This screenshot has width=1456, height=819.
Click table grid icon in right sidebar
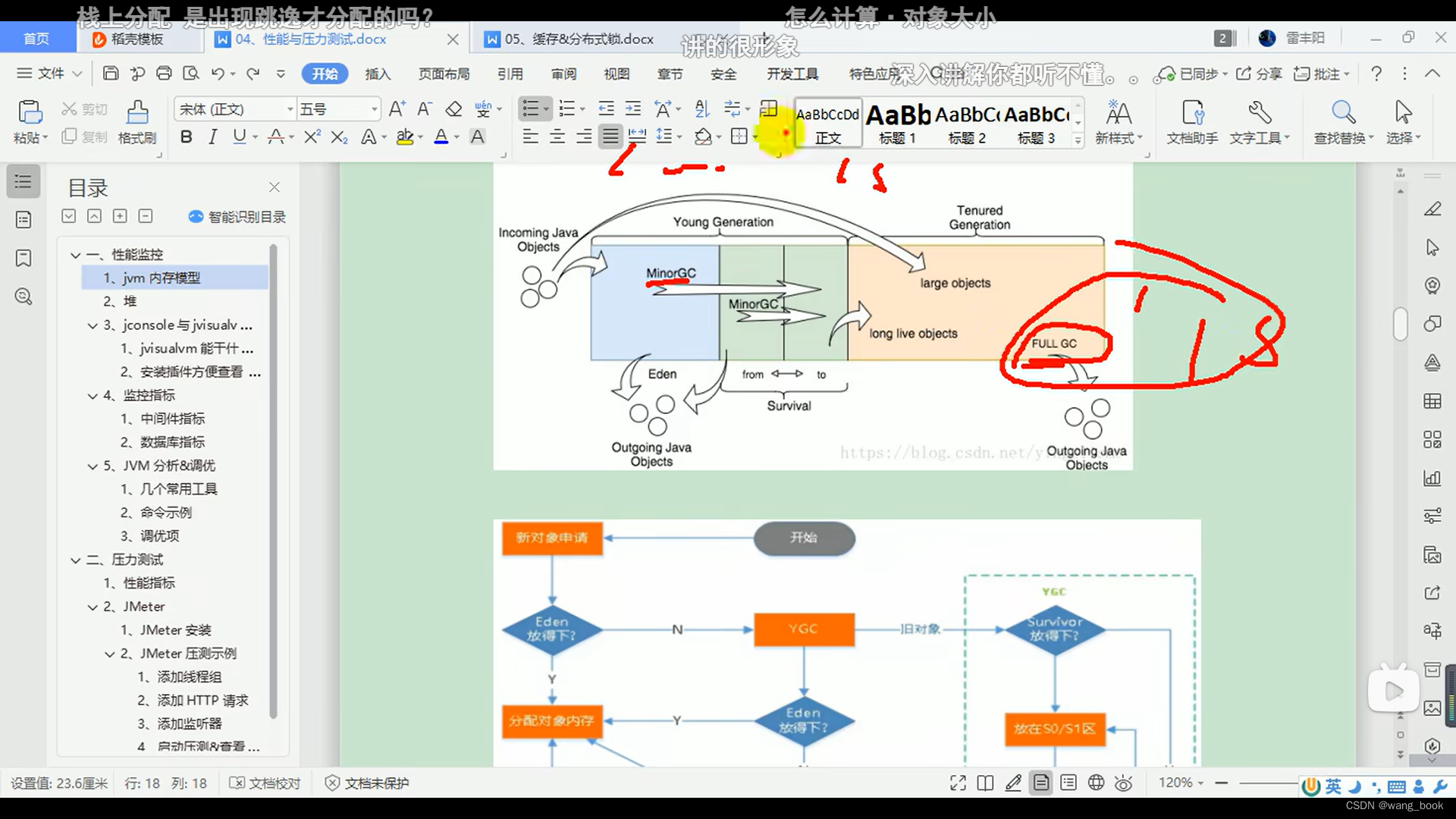1432,401
